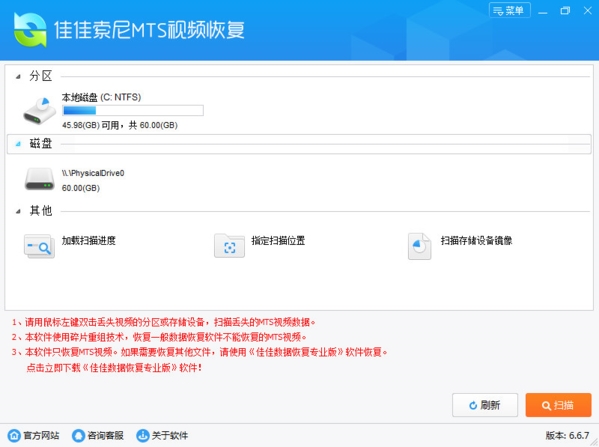599x447 pixels.
Task: Select the PhysicalDrive0 disk icon
Action: click(40, 179)
